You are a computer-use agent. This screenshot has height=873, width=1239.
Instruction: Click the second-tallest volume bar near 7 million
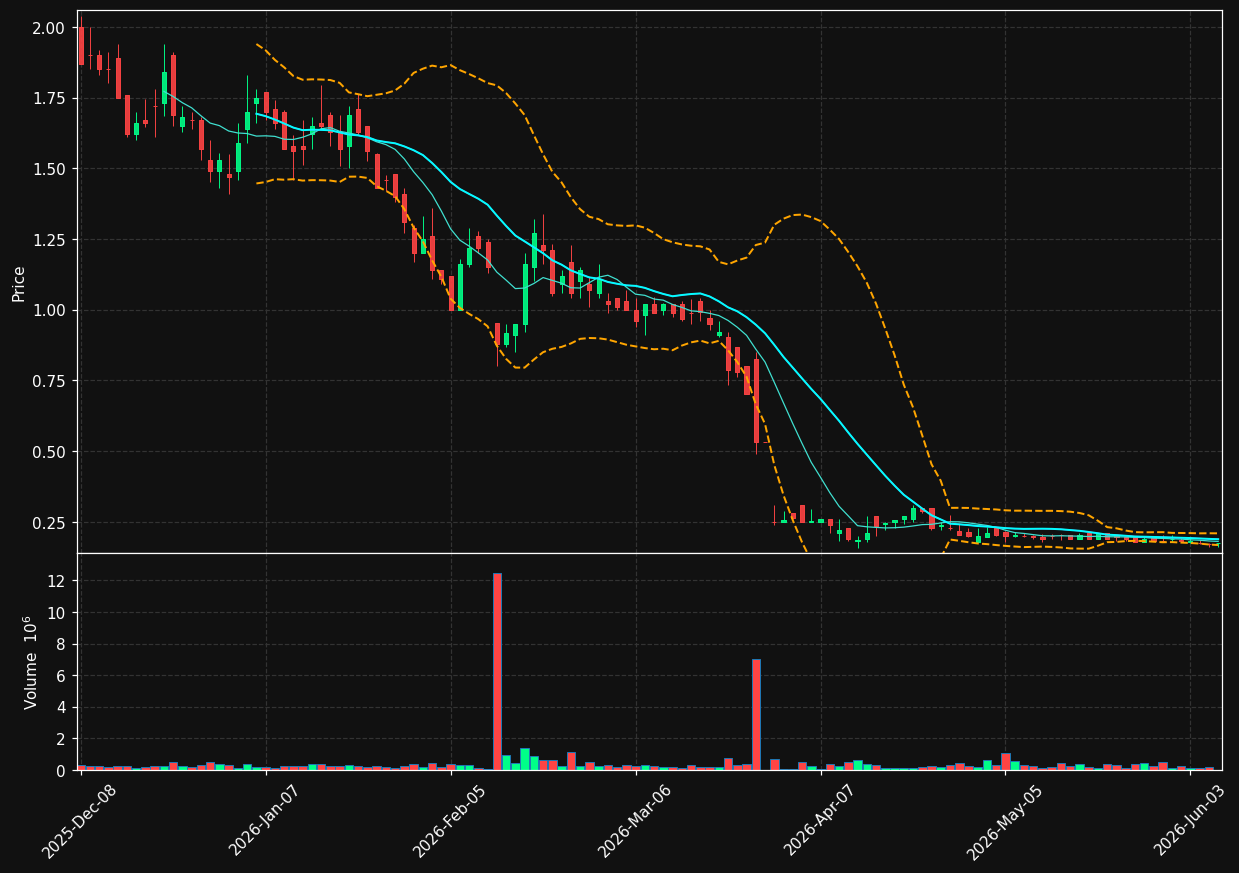(756, 714)
